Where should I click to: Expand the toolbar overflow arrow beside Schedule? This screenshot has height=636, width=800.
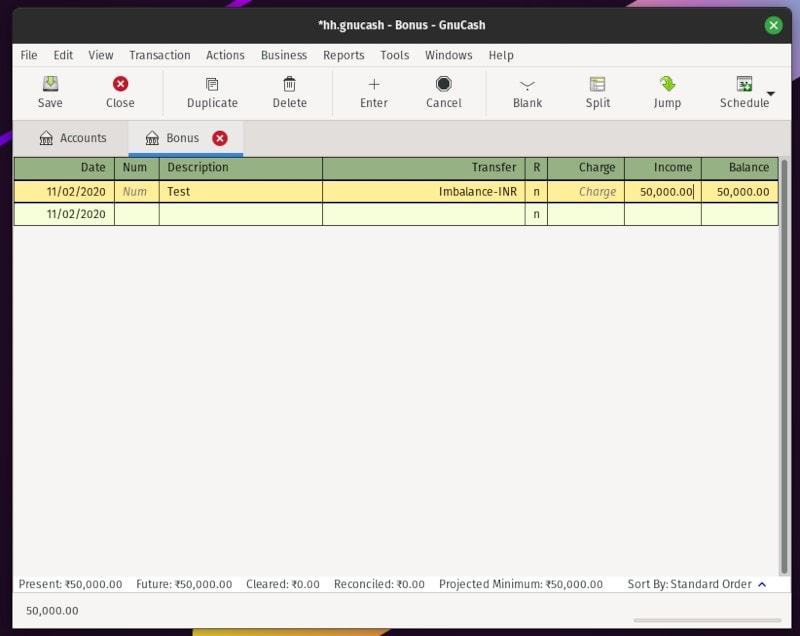point(771,94)
